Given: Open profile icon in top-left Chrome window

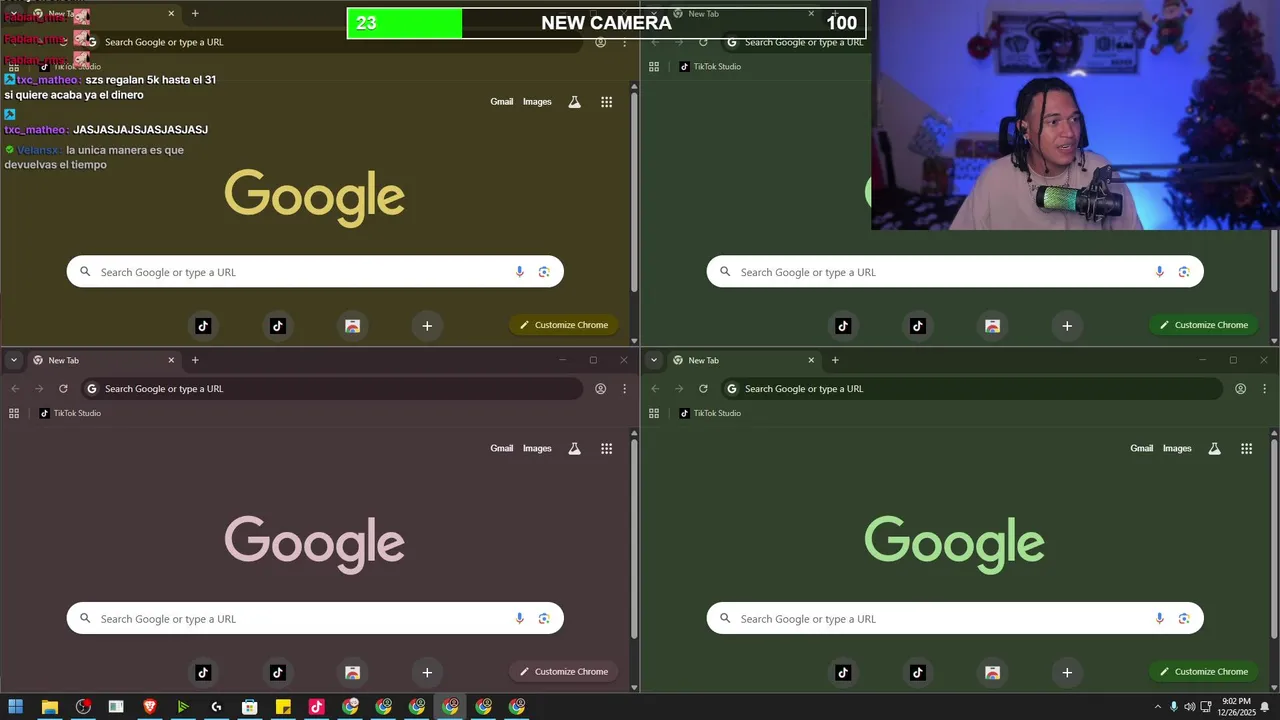Looking at the screenshot, I should 600,42.
